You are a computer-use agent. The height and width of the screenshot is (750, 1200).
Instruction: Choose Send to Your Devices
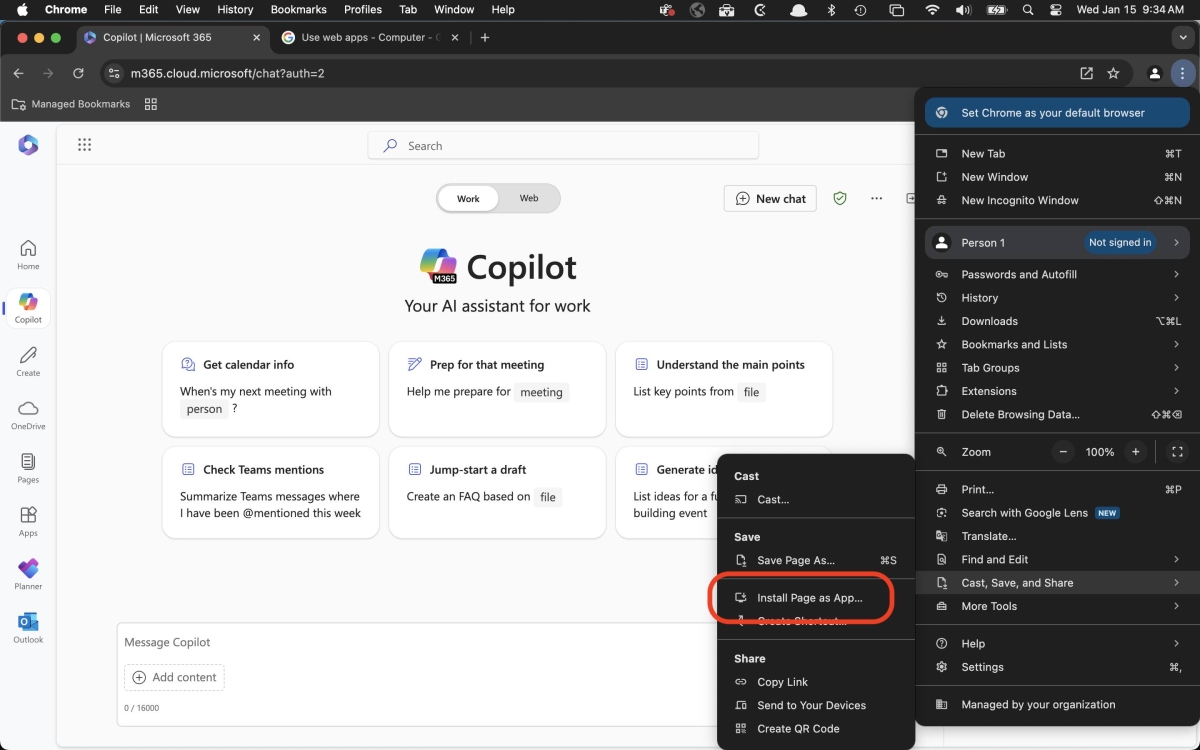[x=816, y=705]
